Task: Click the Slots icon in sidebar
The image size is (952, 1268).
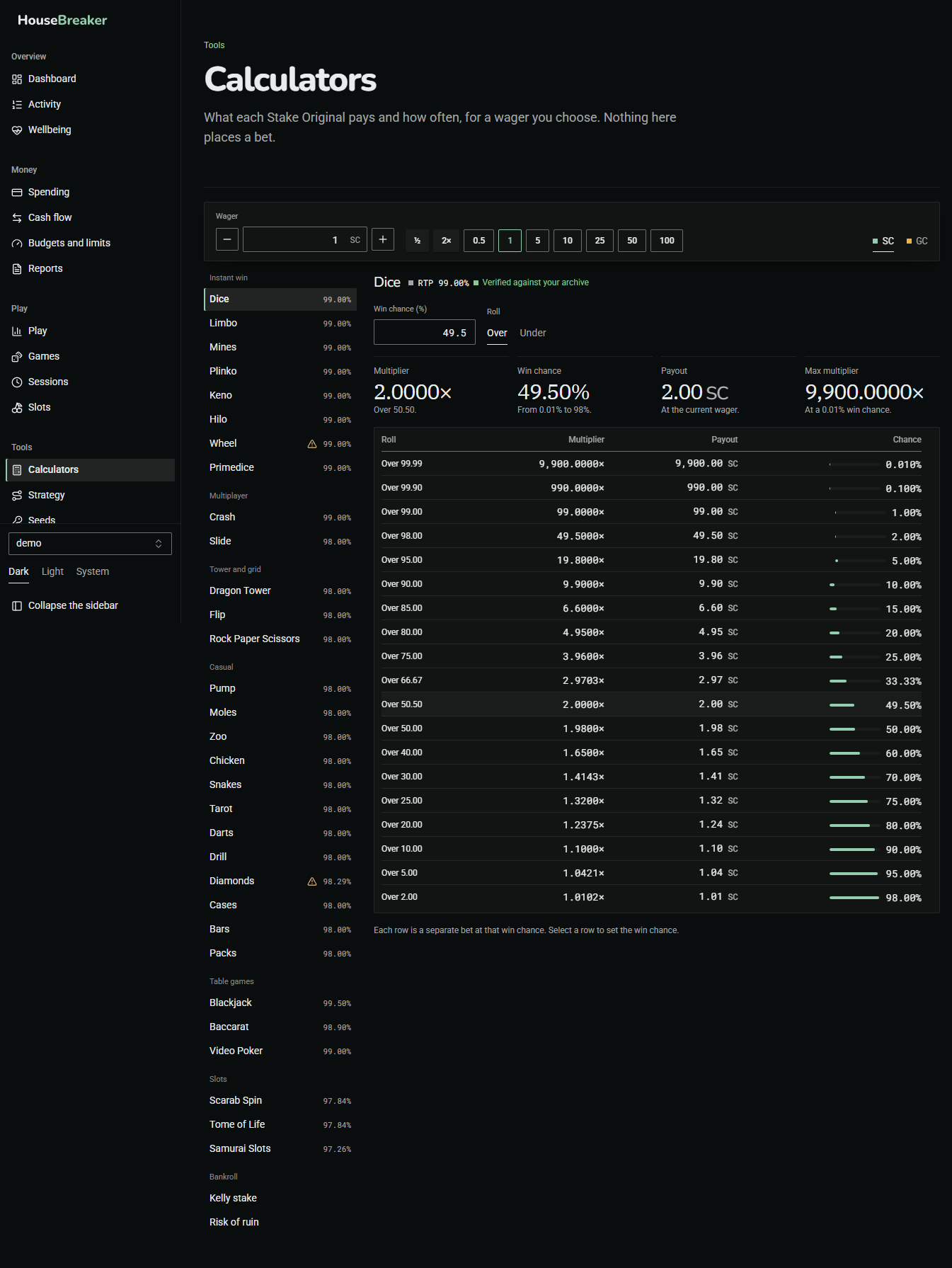Action: coord(17,408)
